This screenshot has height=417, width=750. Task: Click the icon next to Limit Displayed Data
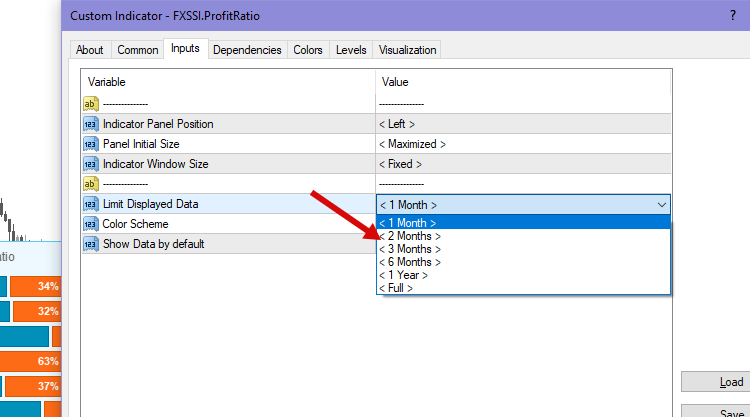[x=91, y=204]
